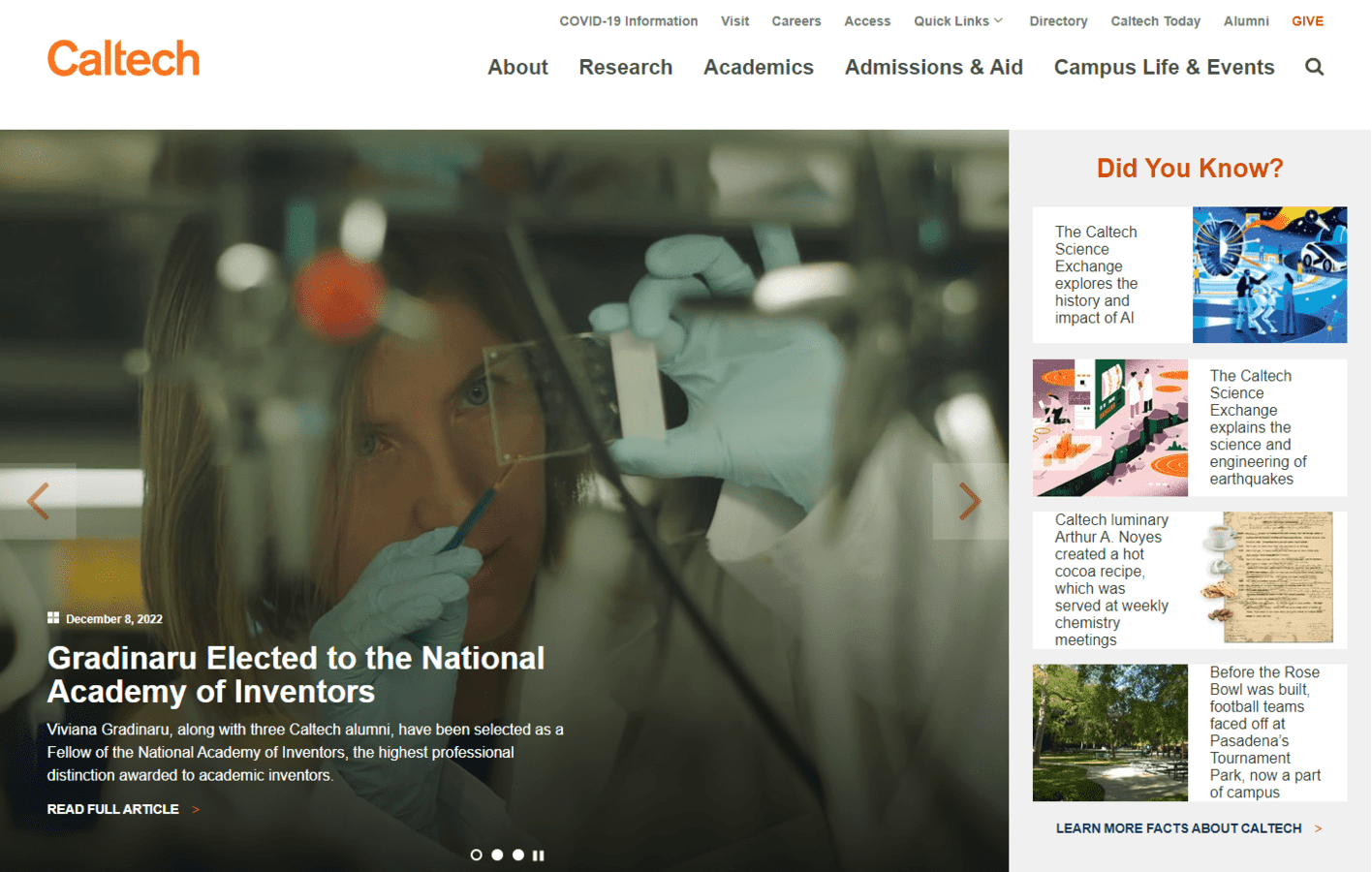Click the Caltech logo
The height and width of the screenshot is (872, 1372).
(123, 59)
